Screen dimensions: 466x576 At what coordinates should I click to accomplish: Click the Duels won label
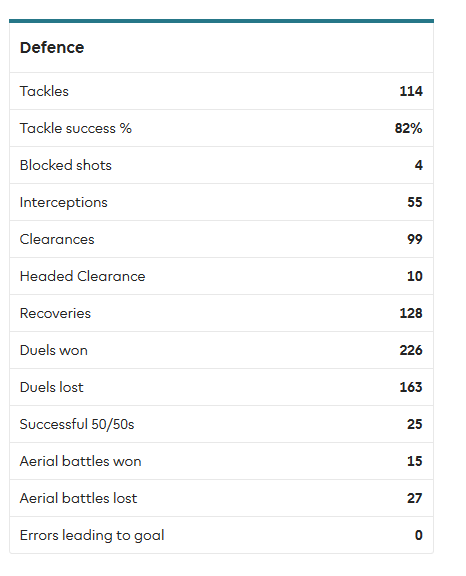pos(54,350)
